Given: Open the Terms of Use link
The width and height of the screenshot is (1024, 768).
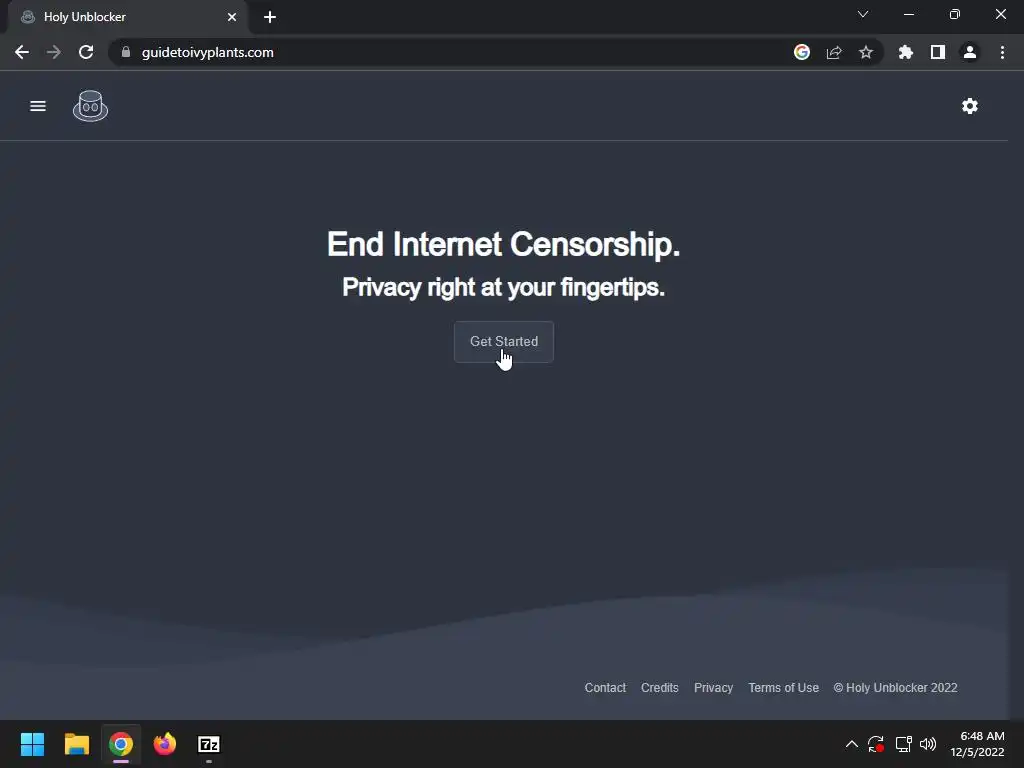Looking at the screenshot, I should (x=783, y=688).
